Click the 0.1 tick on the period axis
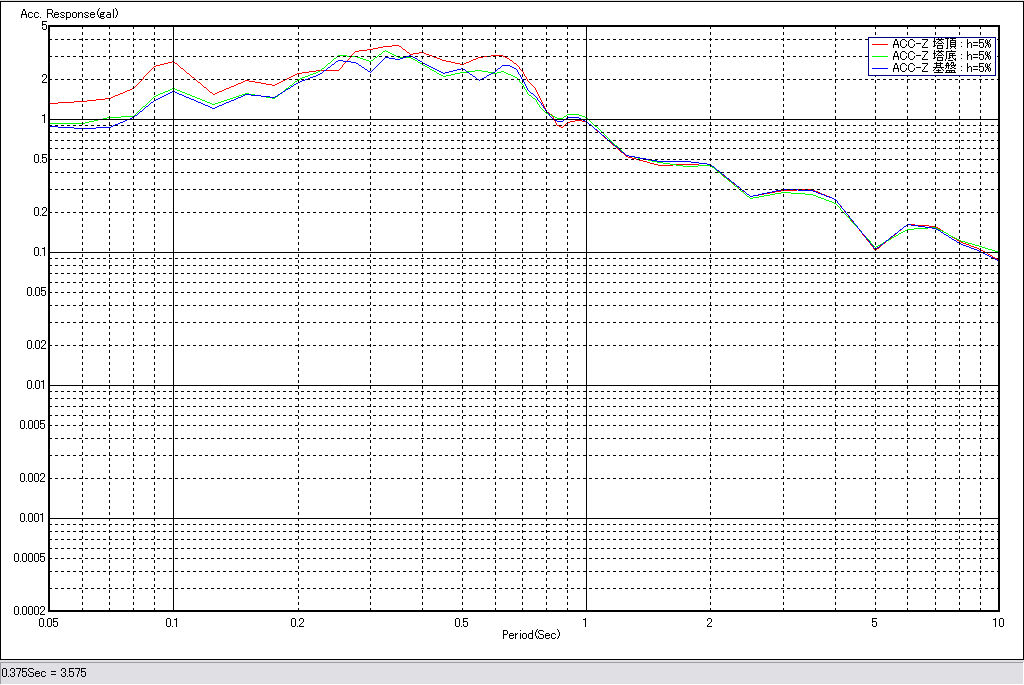Image resolution: width=1024 pixels, height=685 pixels. pyautogui.click(x=173, y=622)
